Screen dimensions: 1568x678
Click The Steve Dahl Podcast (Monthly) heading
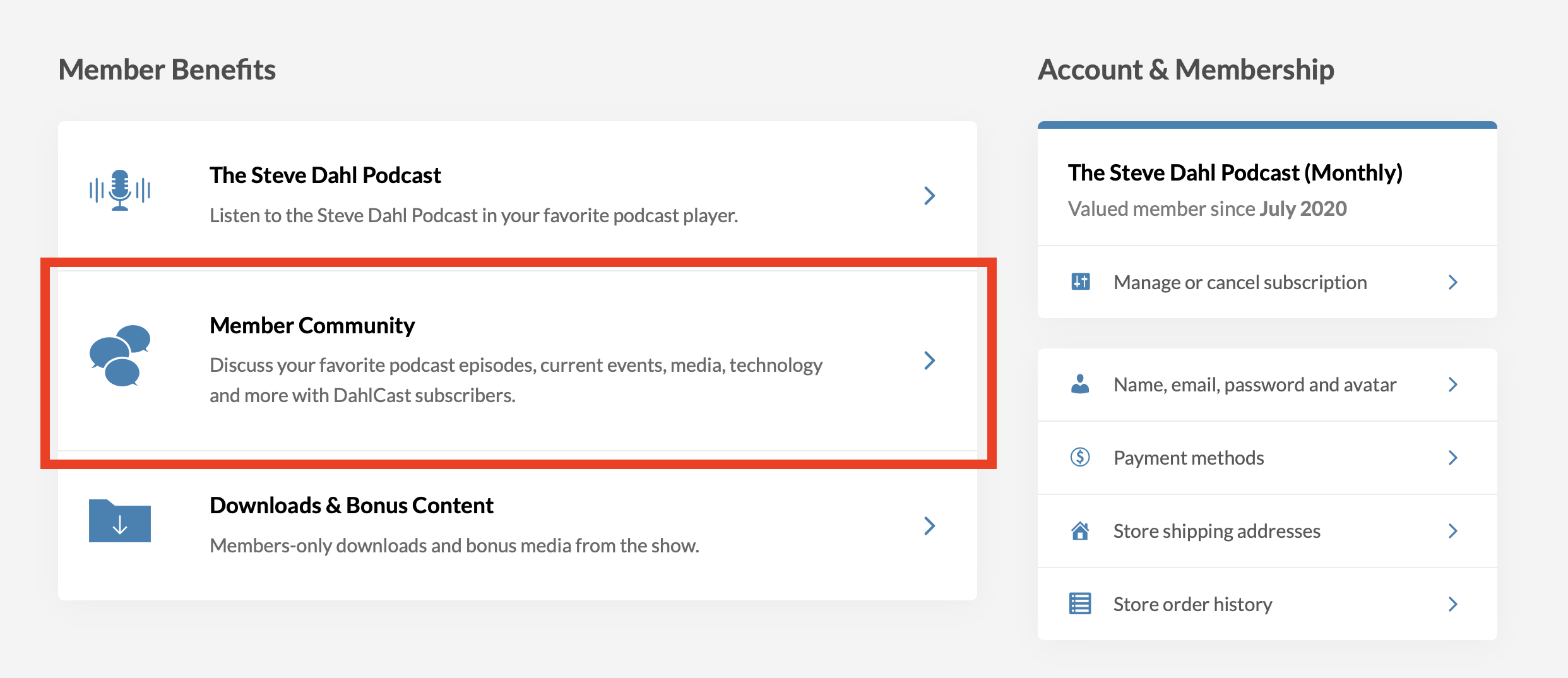(1235, 172)
